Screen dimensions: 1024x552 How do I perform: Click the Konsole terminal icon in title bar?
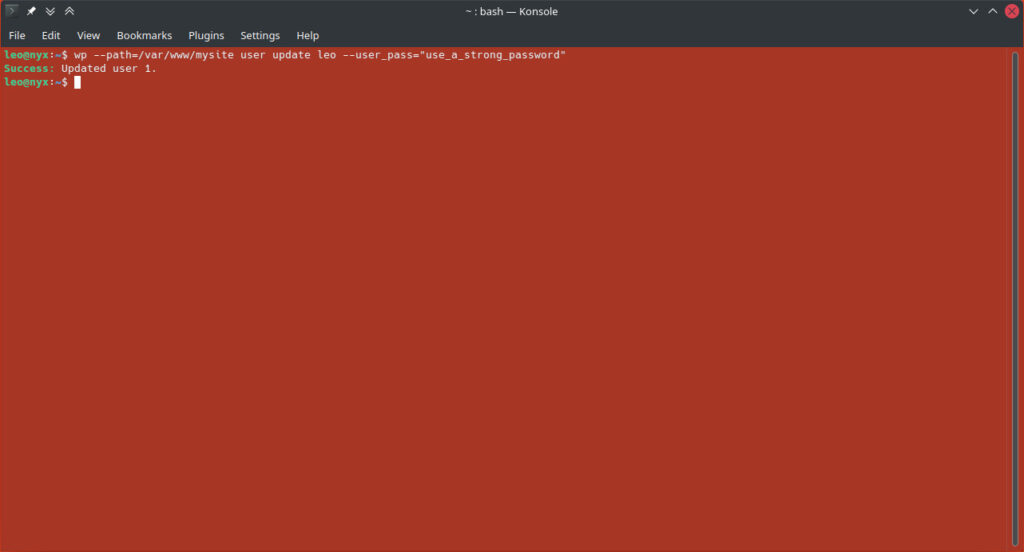12,11
